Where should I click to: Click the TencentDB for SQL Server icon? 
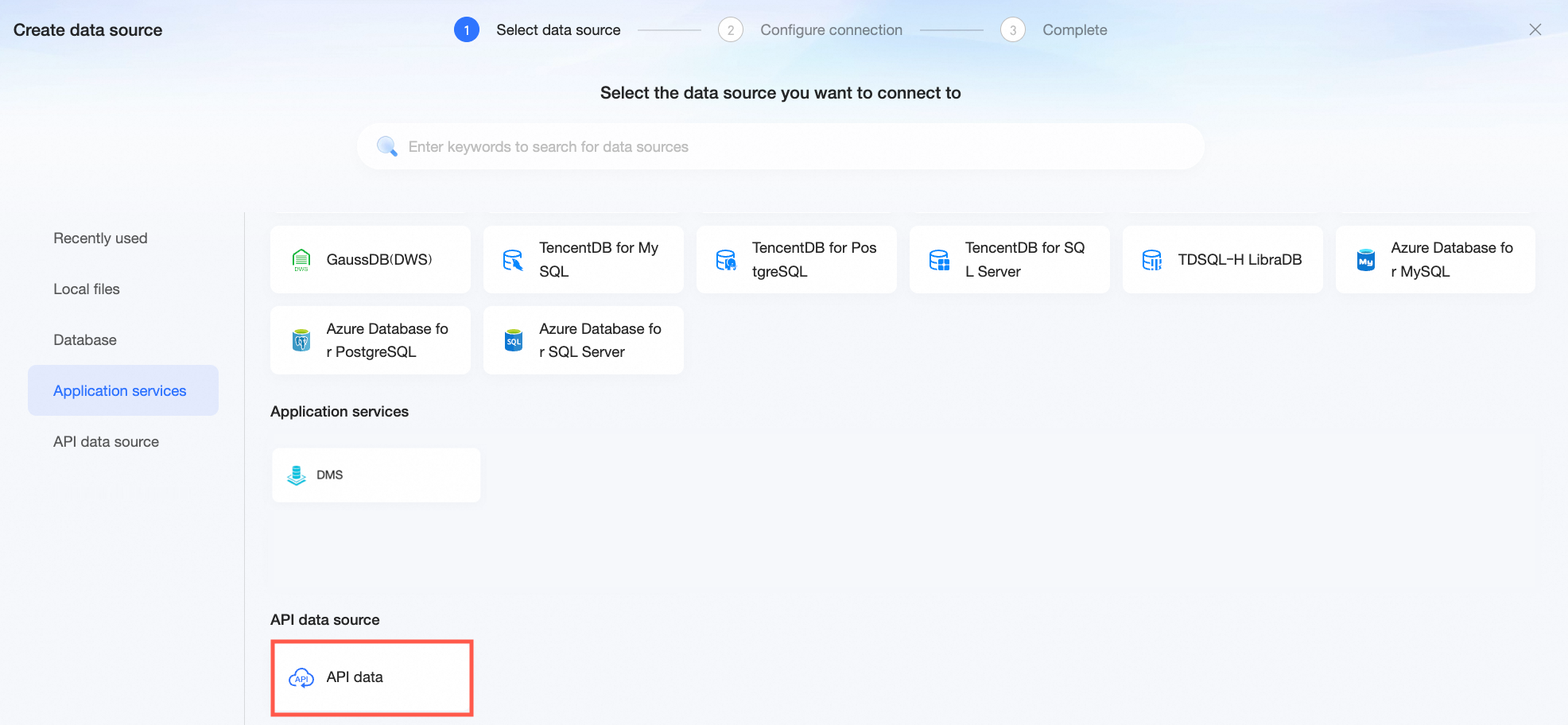[939, 260]
